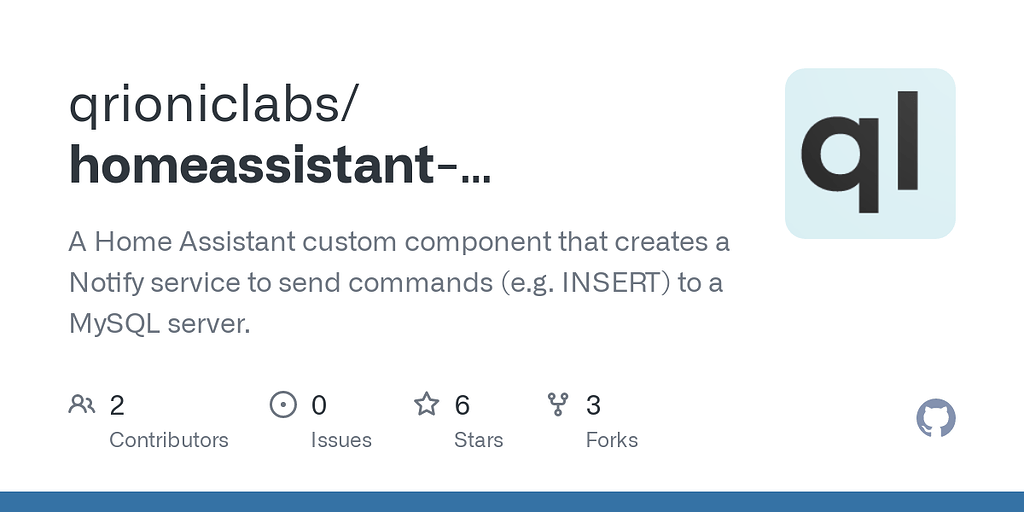Click the Contributors people icon
Image resolution: width=1024 pixels, height=512 pixels.
point(82,404)
